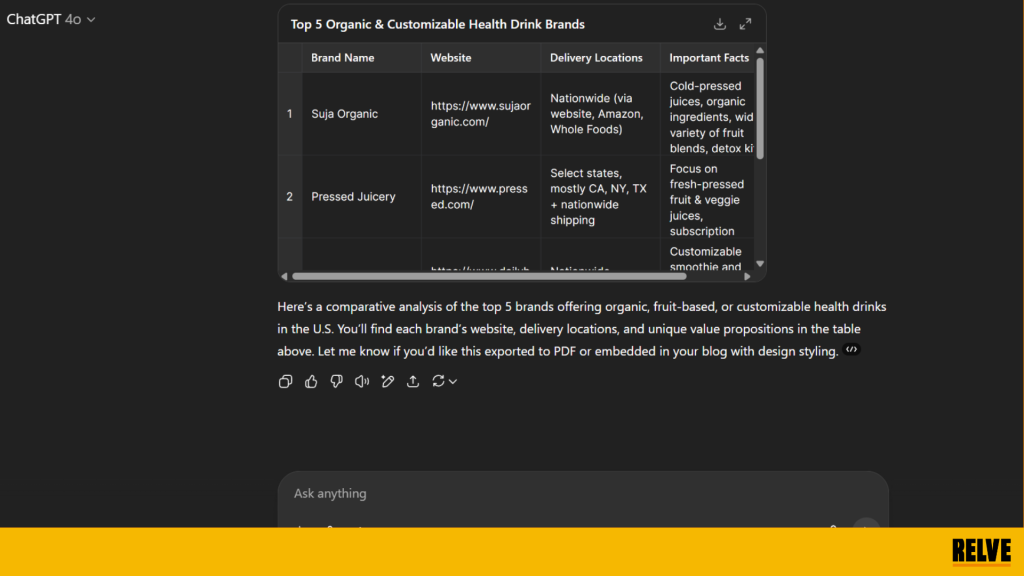
Task: Select row number 1 cell
Action: pos(290,114)
